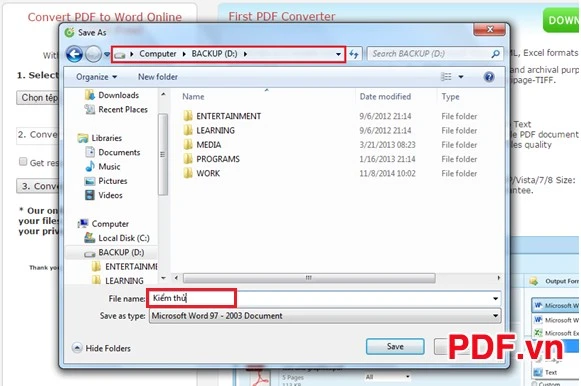Click the step 3 Convert button on webpage

[x=37, y=186]
